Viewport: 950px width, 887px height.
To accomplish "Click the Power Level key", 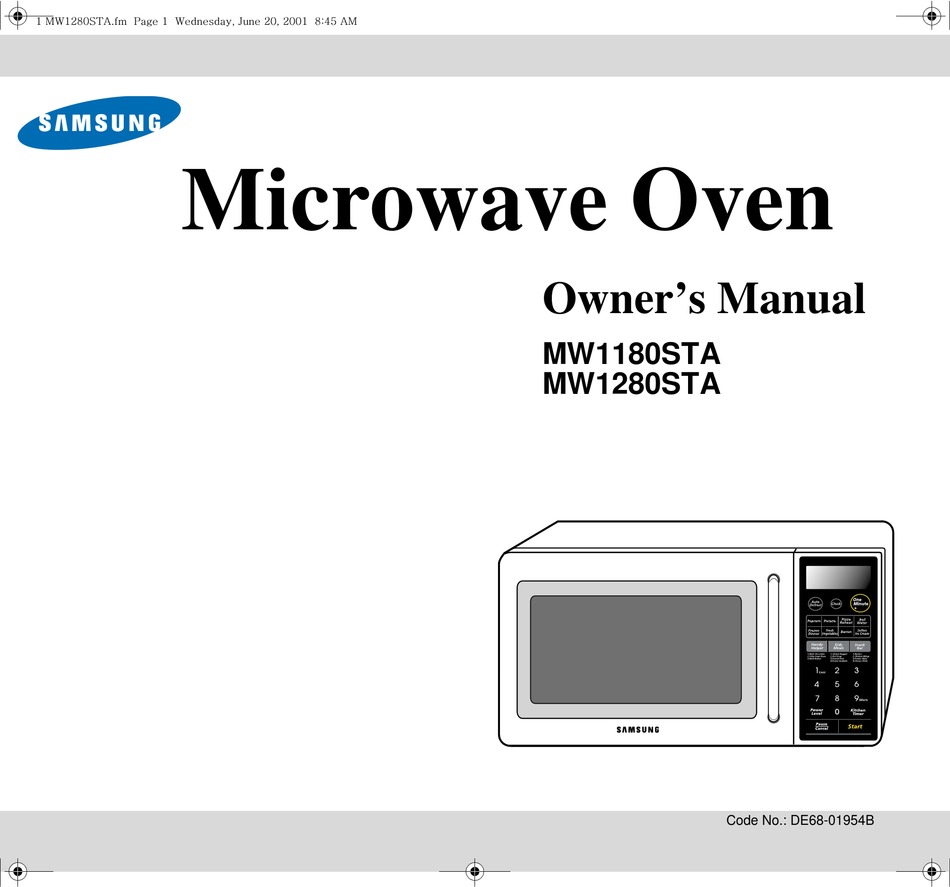I will coord(817,712).
